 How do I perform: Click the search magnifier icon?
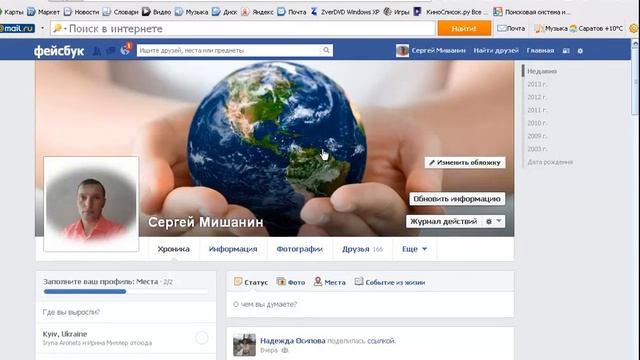click(326, 50)
